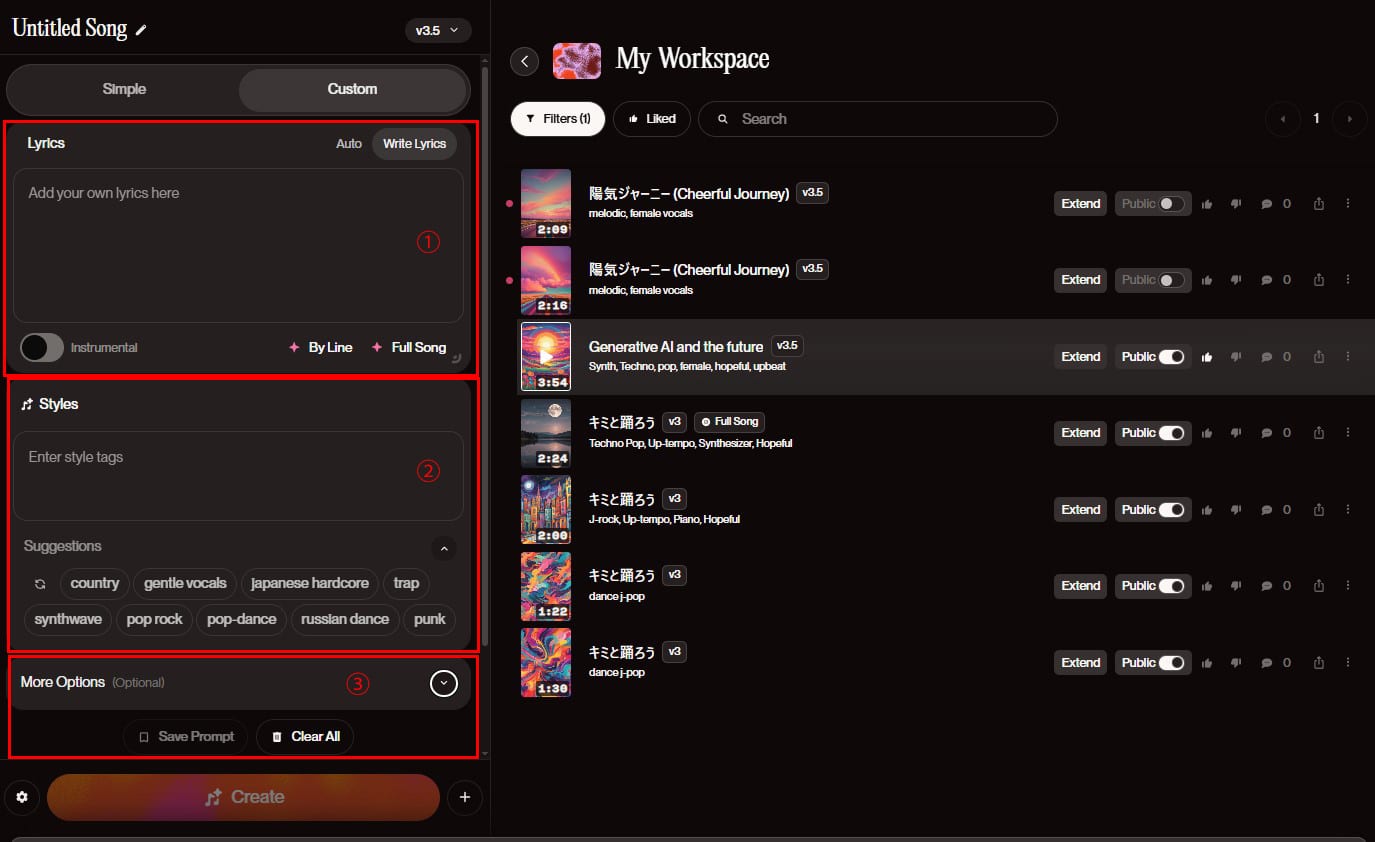
Task: Go back with the workspace back arrow
Action: pos(524,61)
